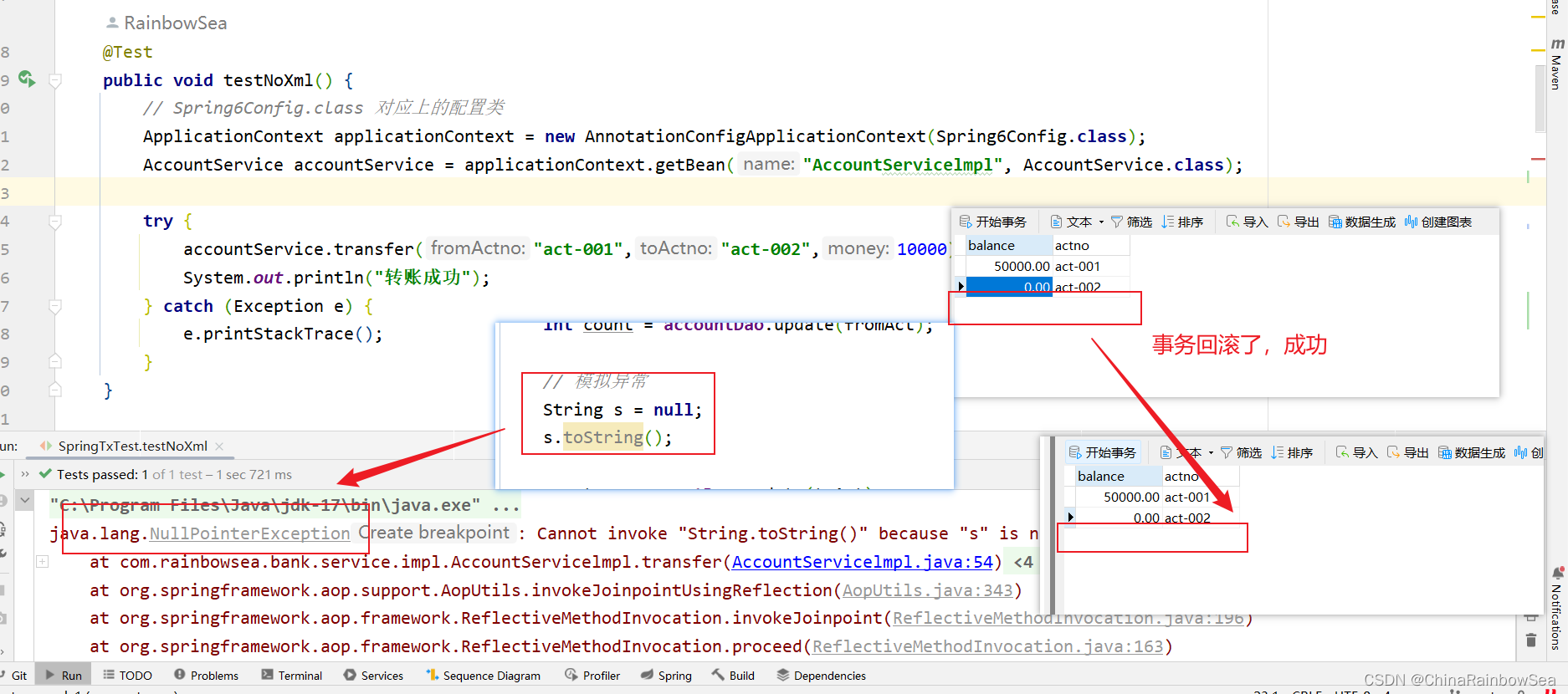Click the run test gutter icon beside testNoXml
1568x694 pixels.
click(27, 79)
